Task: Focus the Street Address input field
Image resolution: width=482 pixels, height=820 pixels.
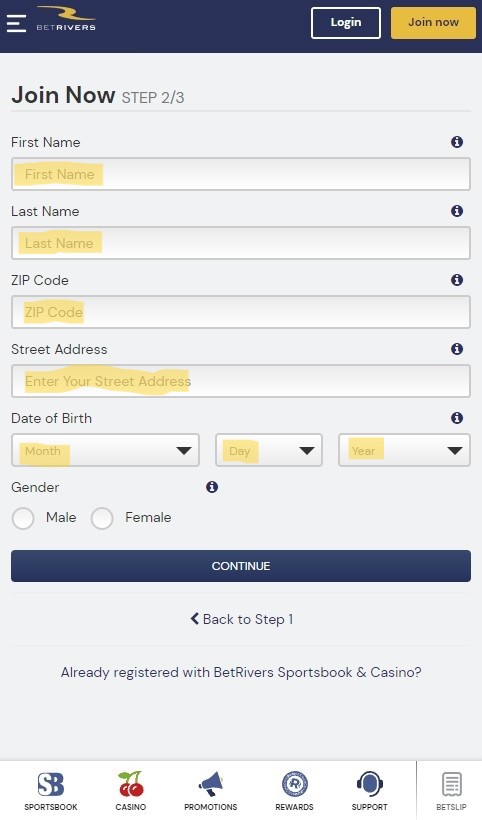Action: [241, 381]
